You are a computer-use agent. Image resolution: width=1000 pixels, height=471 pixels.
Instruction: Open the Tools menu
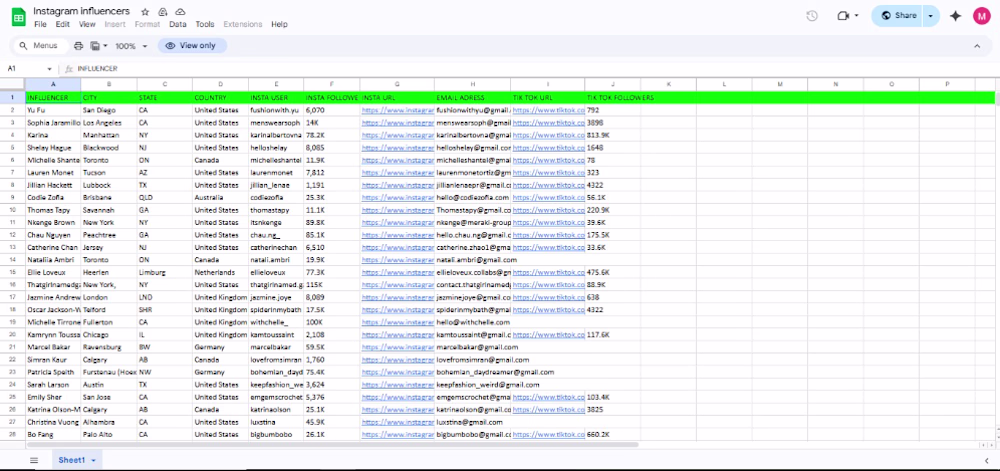coord(205,24)
